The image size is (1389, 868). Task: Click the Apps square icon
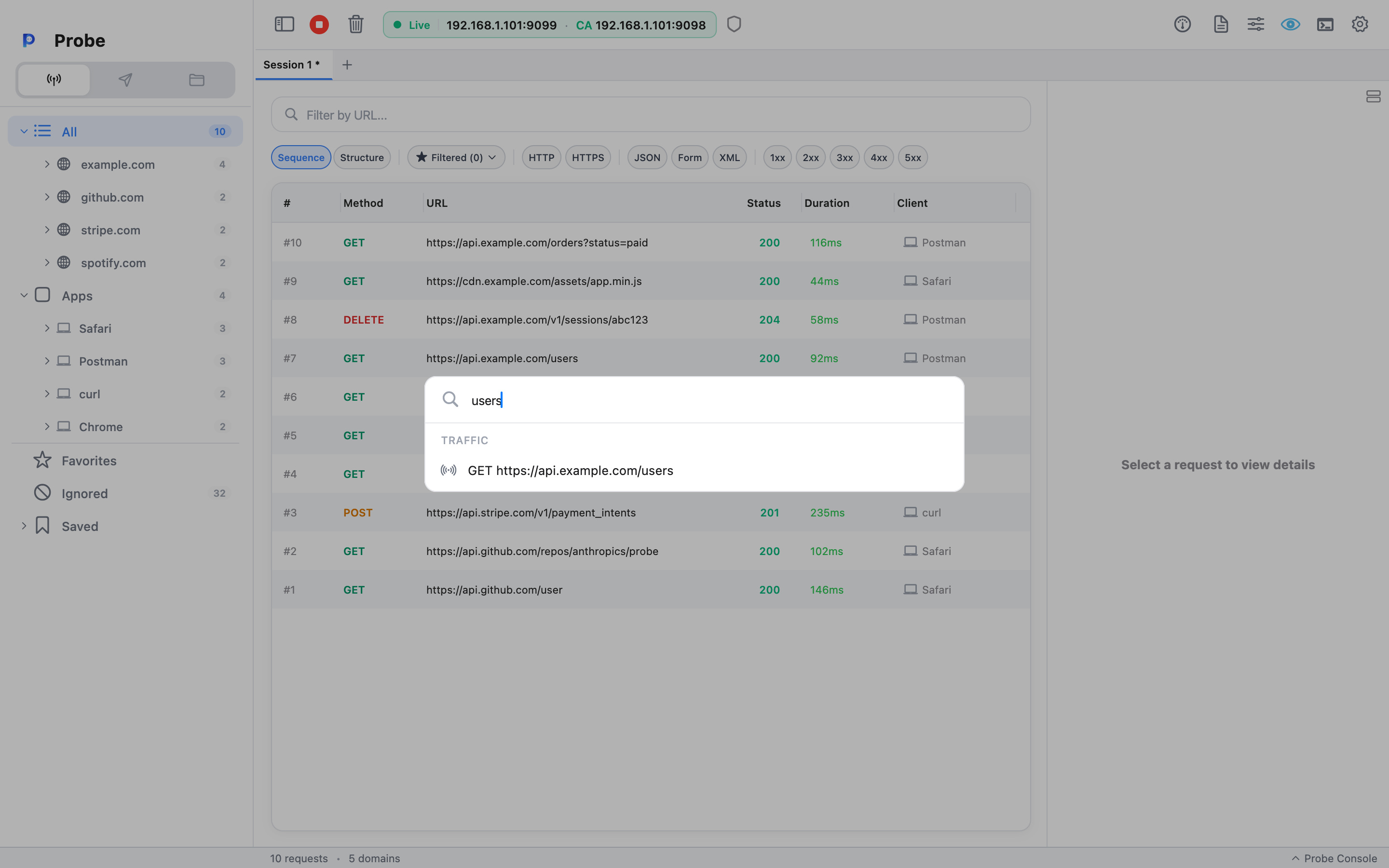42,295
